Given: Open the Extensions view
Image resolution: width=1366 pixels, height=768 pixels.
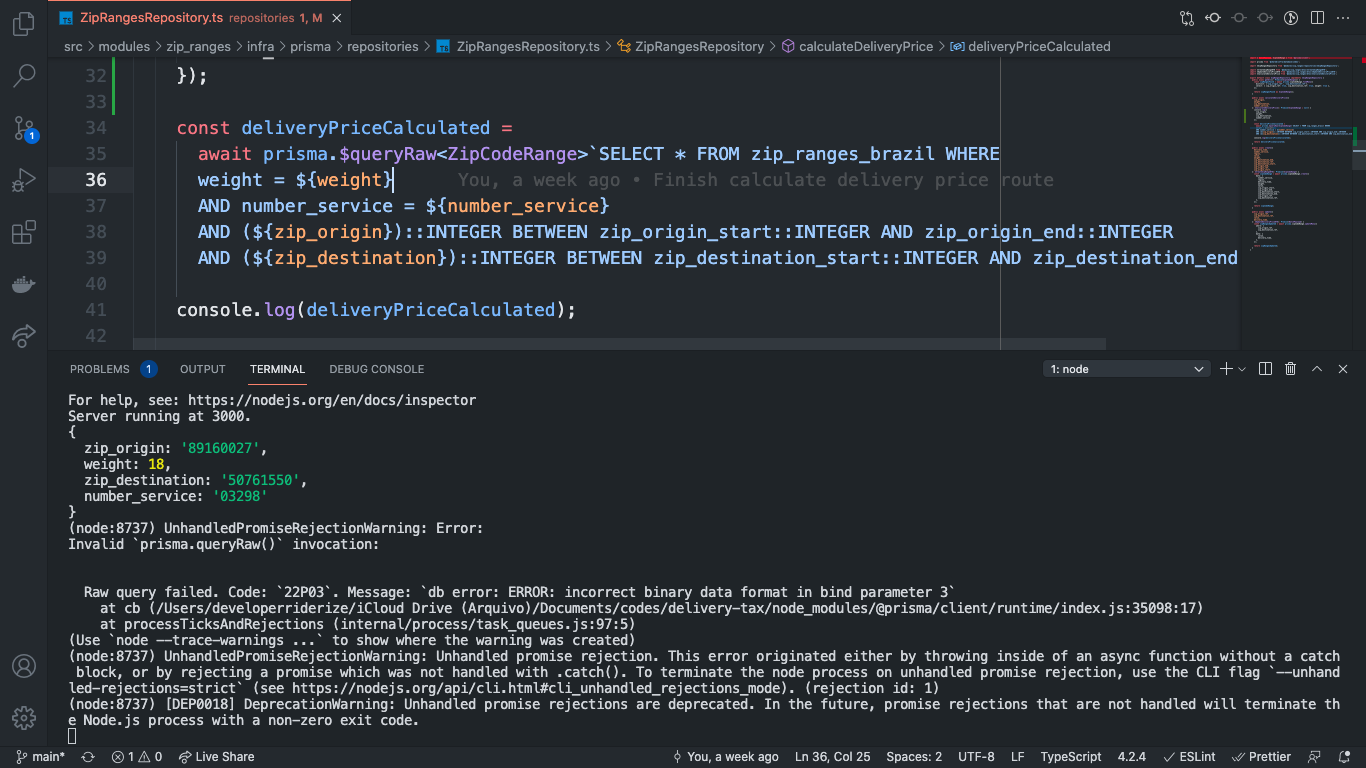Looking at the screenshot, I should (24, 232).
